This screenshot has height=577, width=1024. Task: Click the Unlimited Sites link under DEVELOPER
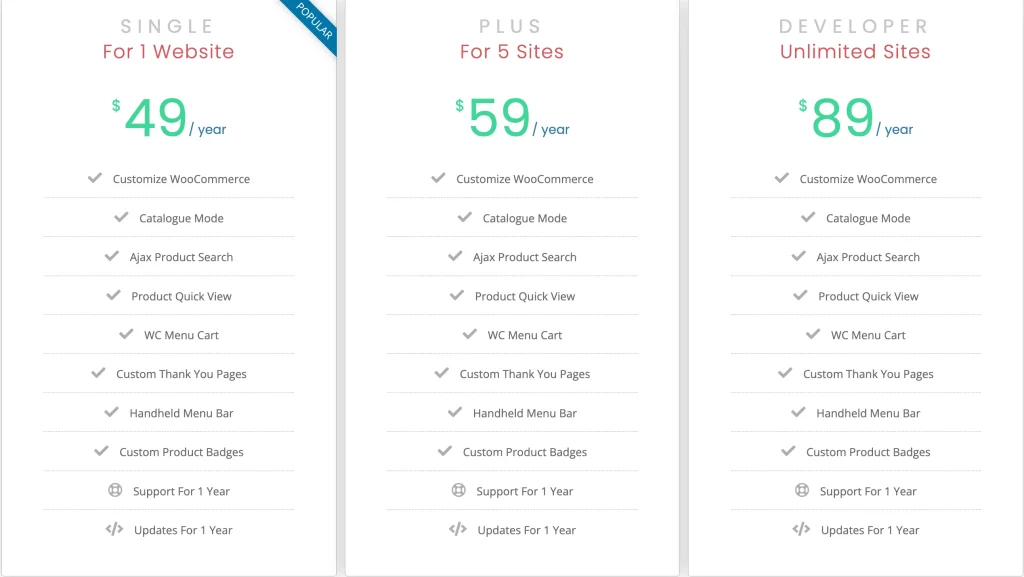point(855,50)
